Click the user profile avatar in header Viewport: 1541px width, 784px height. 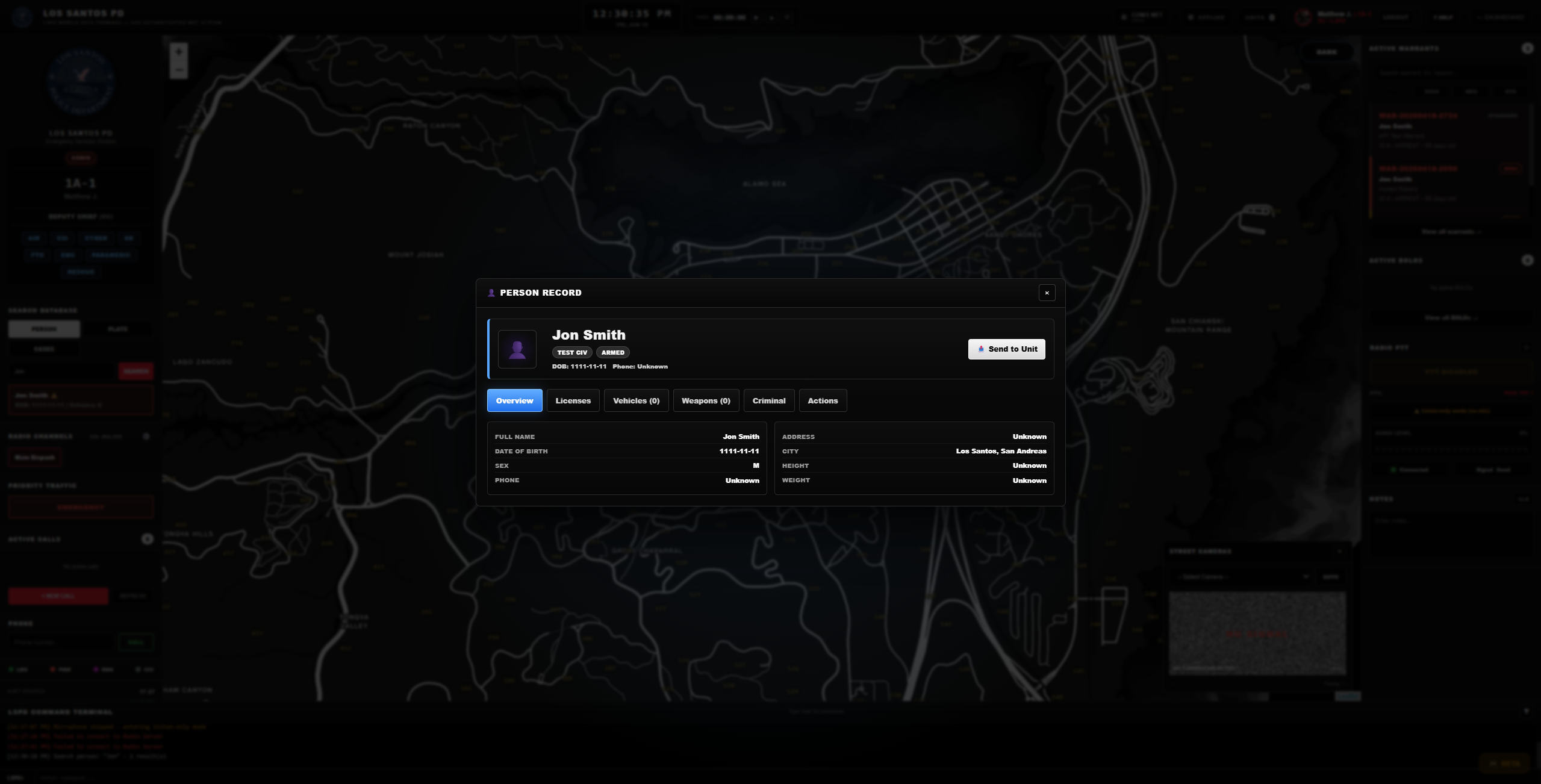click(1303, 17)
